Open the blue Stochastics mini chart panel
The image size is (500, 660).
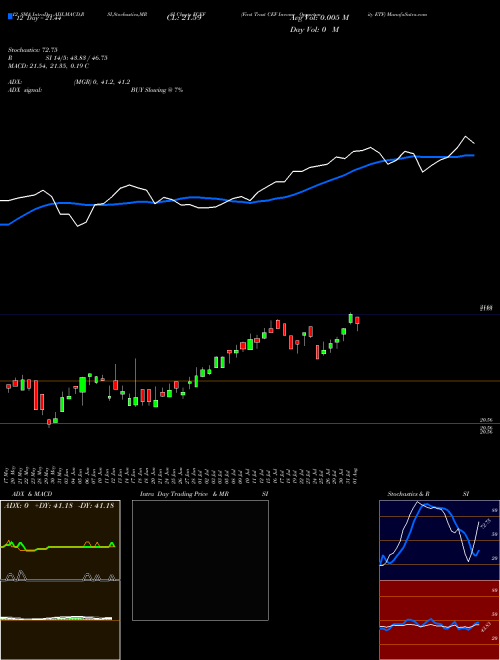[439, 540]
